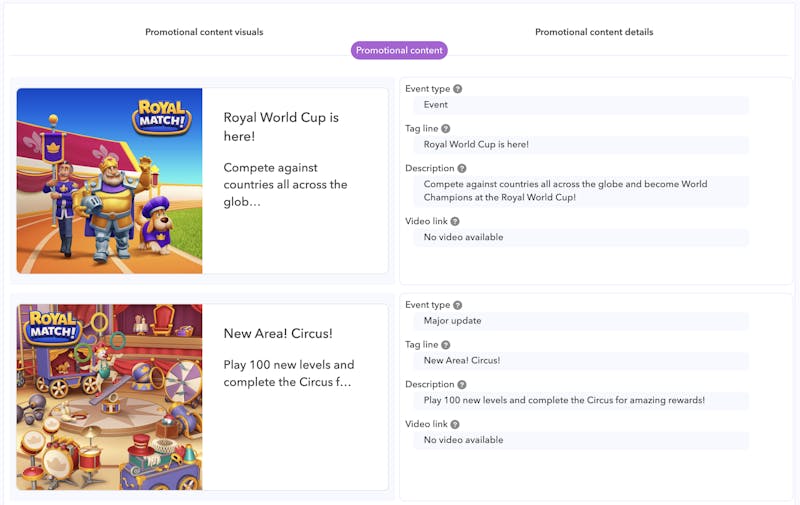
Task: Click help icon beside Major update Event type
Action: [x=458, y=305]
